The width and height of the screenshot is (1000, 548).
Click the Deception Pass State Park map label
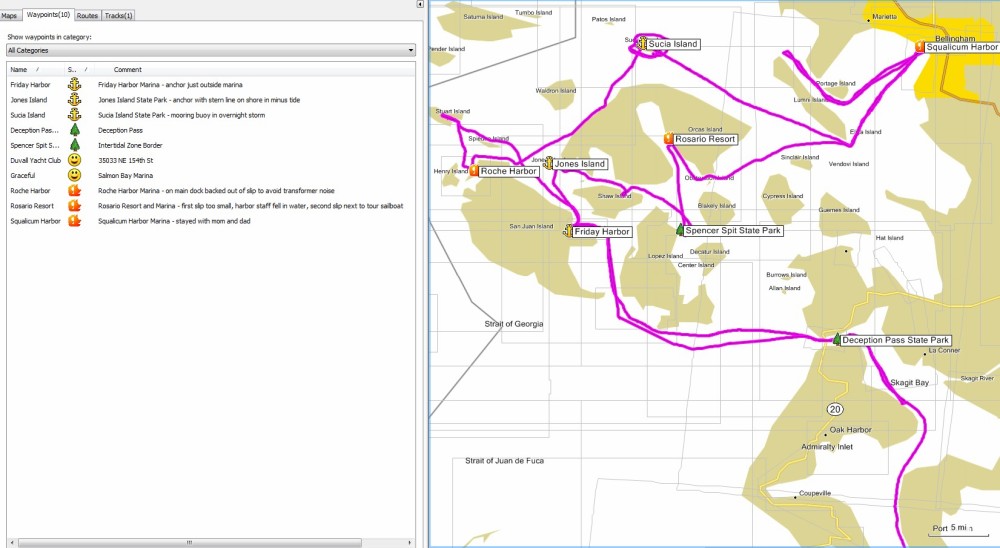coord(895,340)
